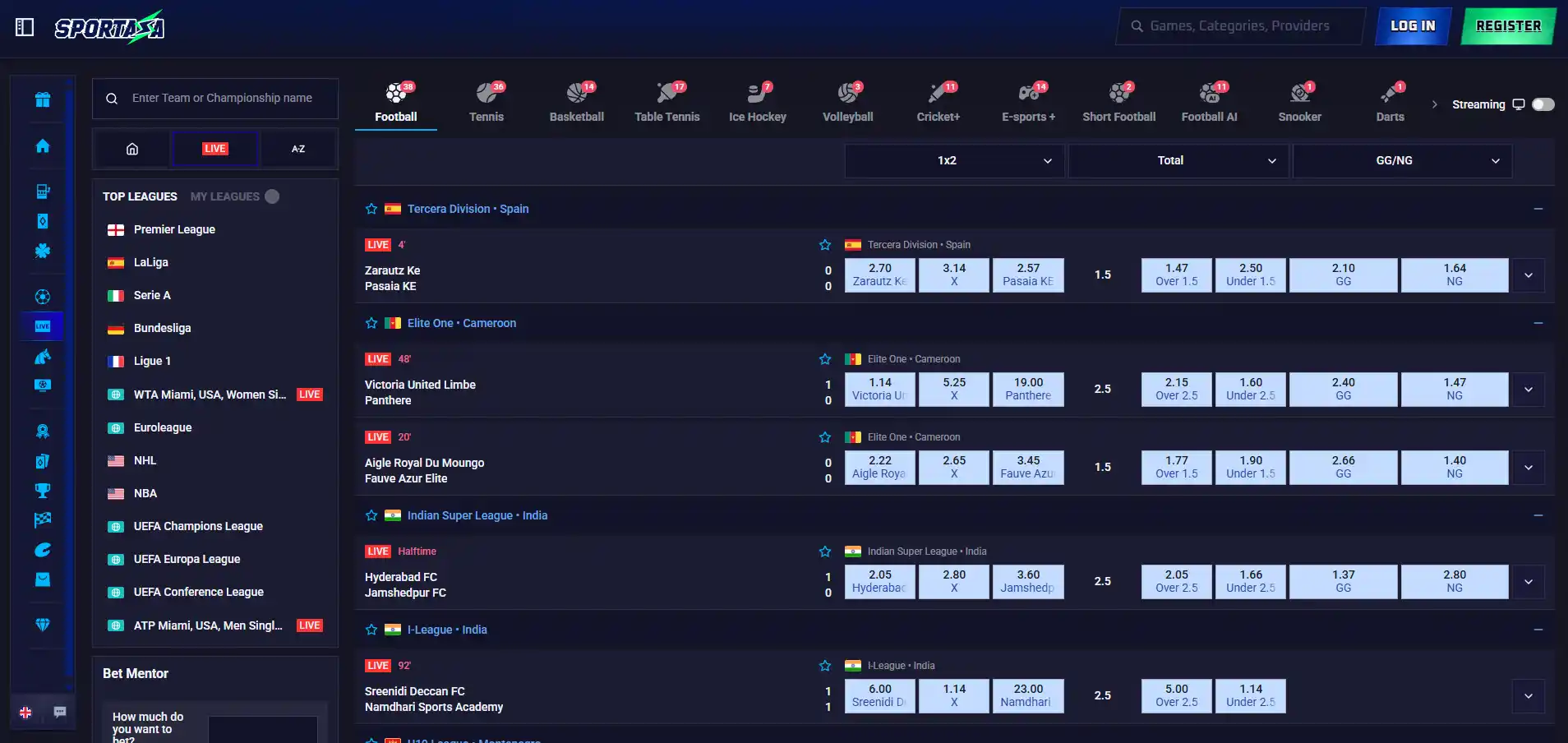Click the REGISTER button
Image resolution: width=1568 pixels, height=743 pixels.
tap(1508, 26)
